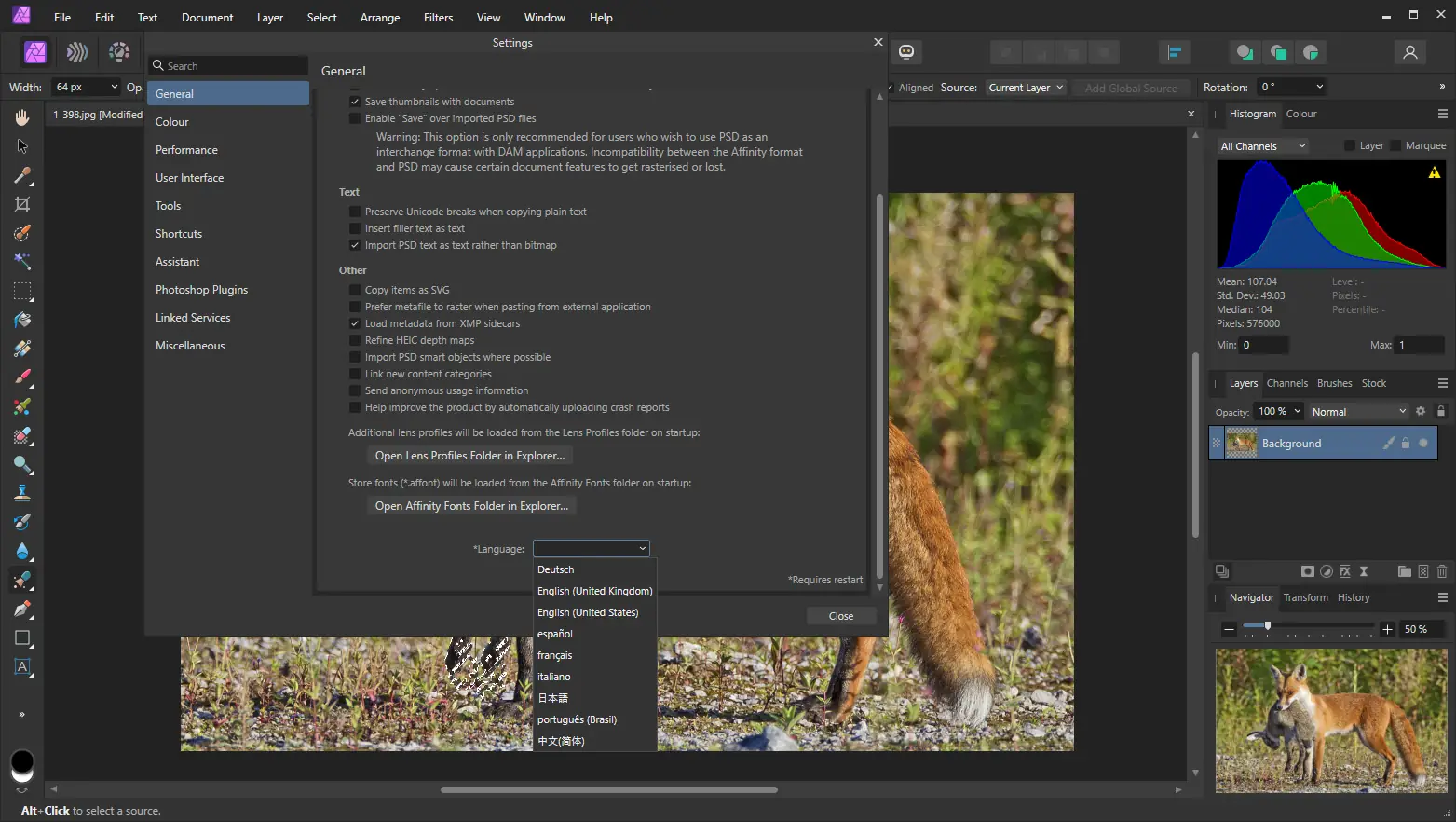The width and height of the screenshot is (1456, 822).
Task: Select the Move tool arrow
Action: (x=22, y=146)
